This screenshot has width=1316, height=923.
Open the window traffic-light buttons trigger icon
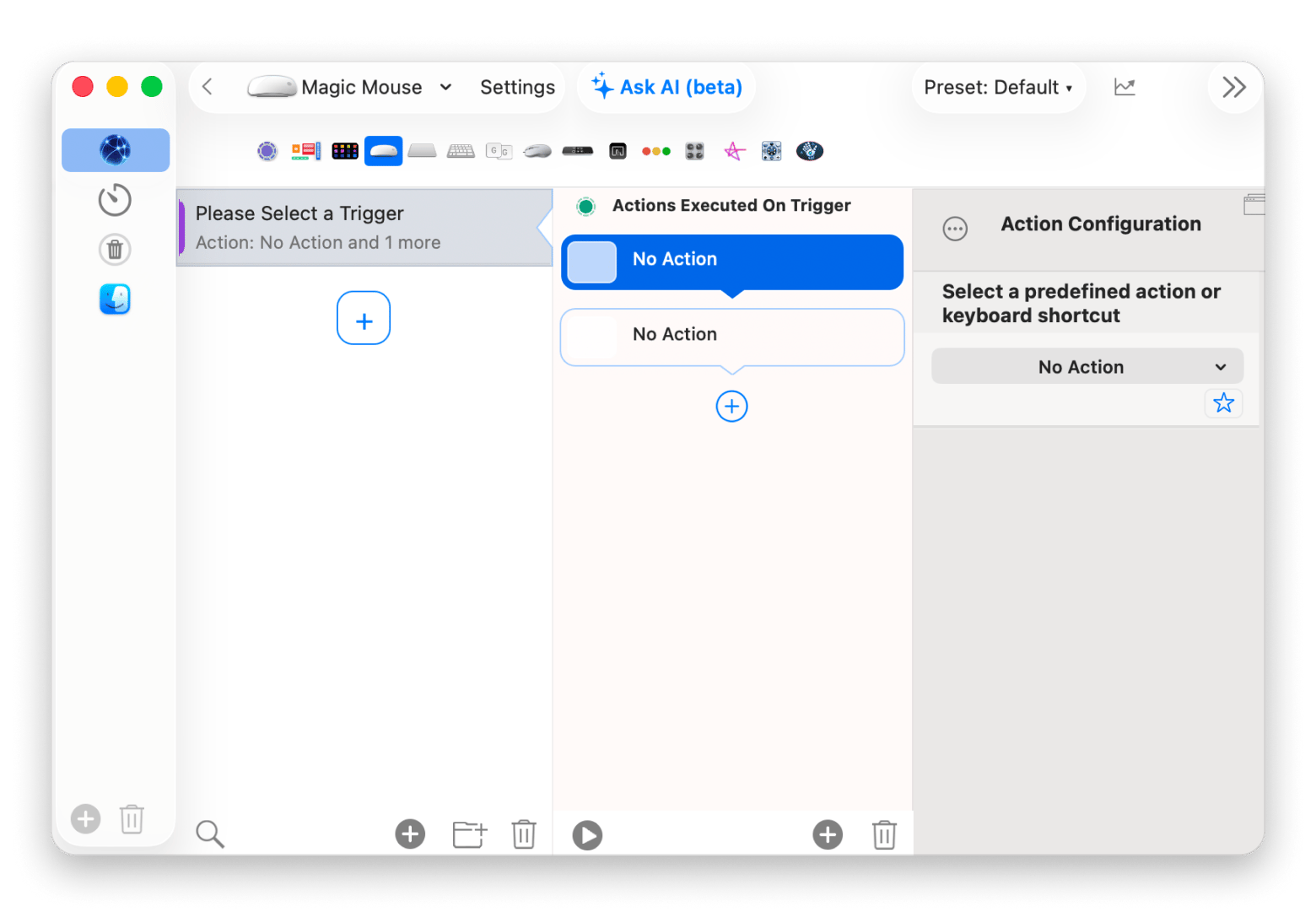[656, 151]
